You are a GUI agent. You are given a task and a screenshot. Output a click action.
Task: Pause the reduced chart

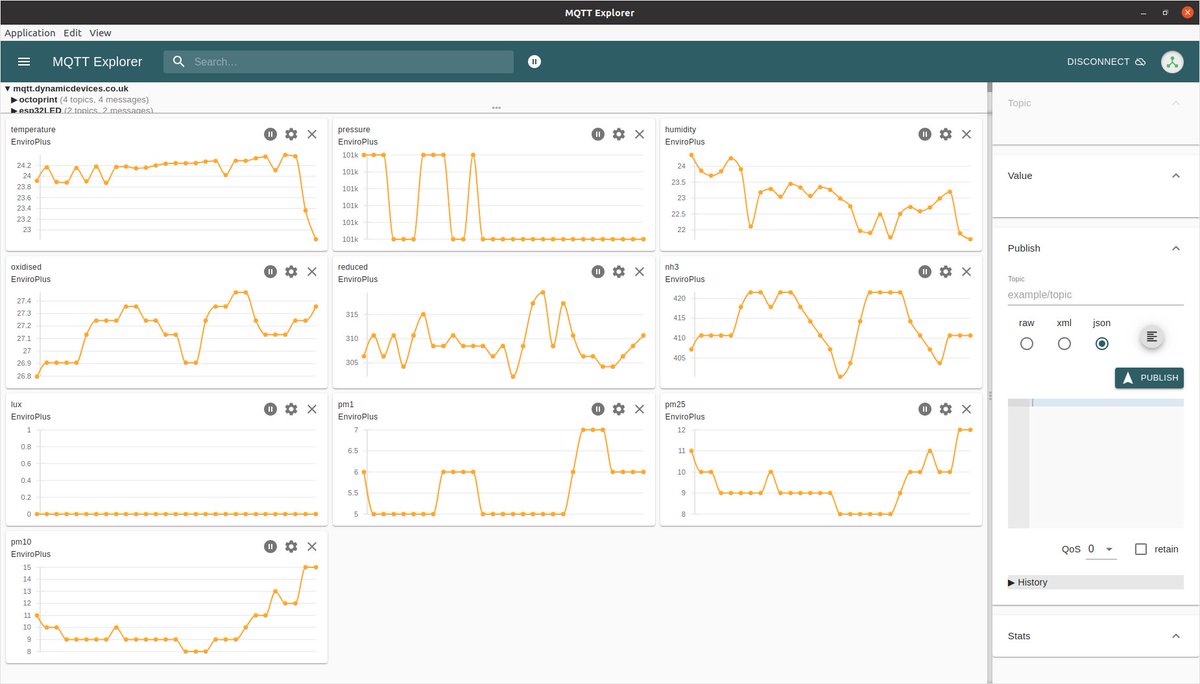598,271
